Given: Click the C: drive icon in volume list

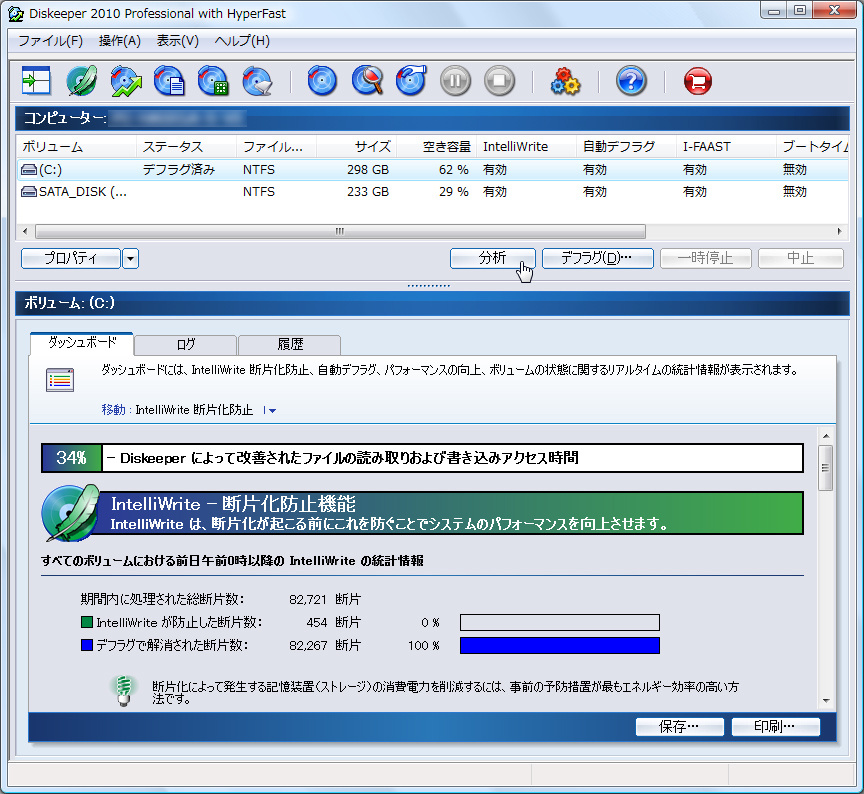Looking at the screenshot, I should [x=30, y=169].
